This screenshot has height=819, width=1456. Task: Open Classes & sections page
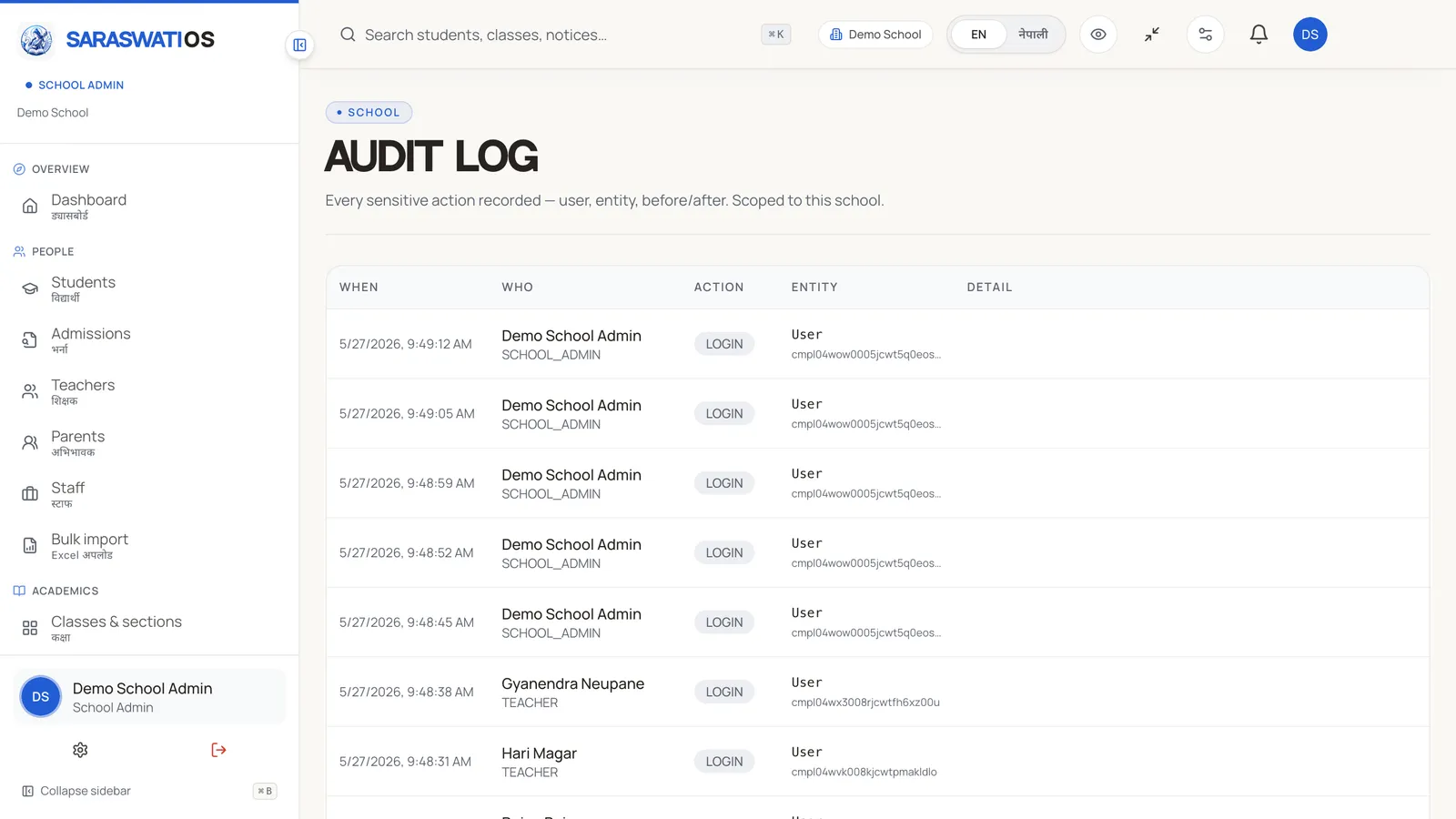149,628
